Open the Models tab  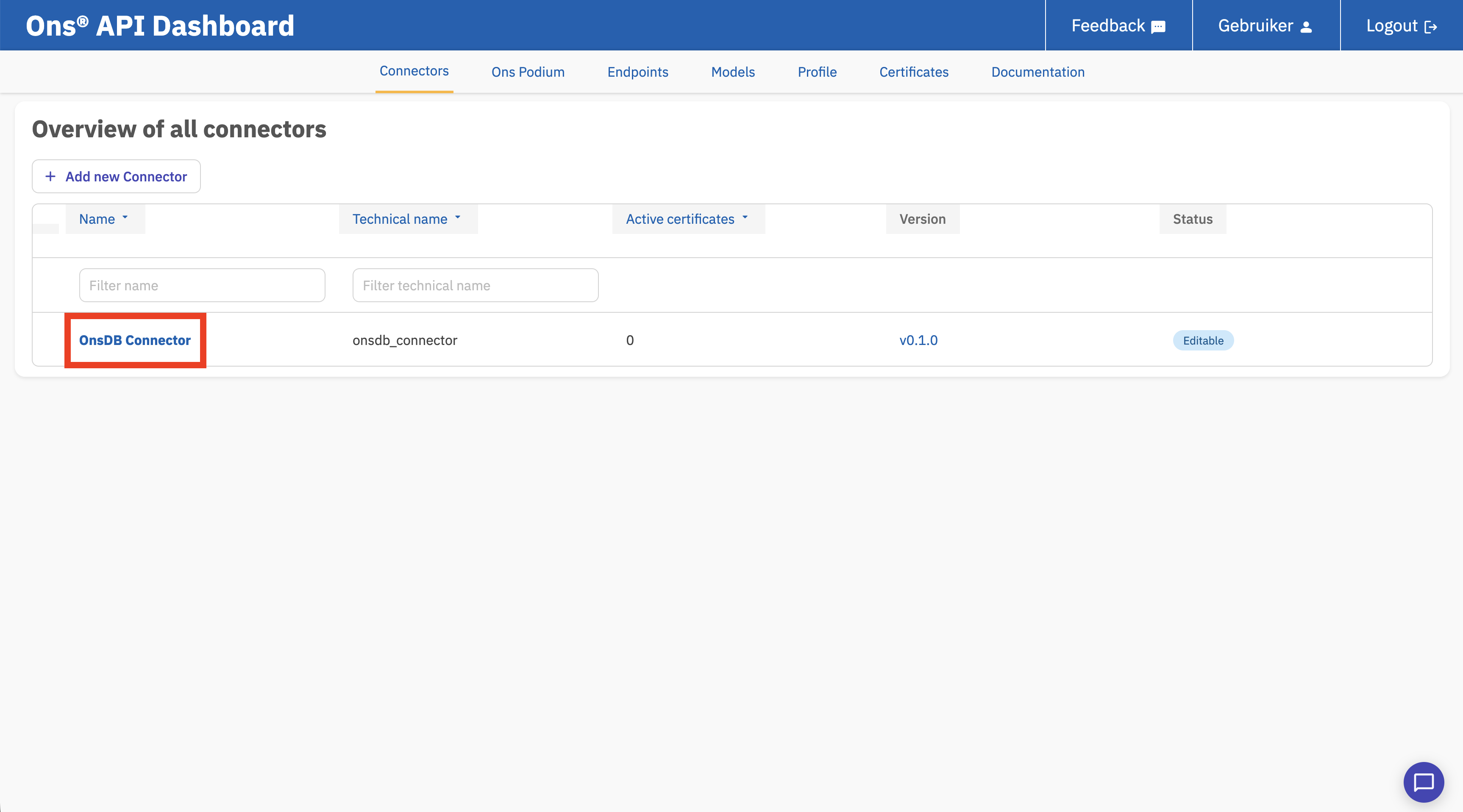click(x=733, y=72)
